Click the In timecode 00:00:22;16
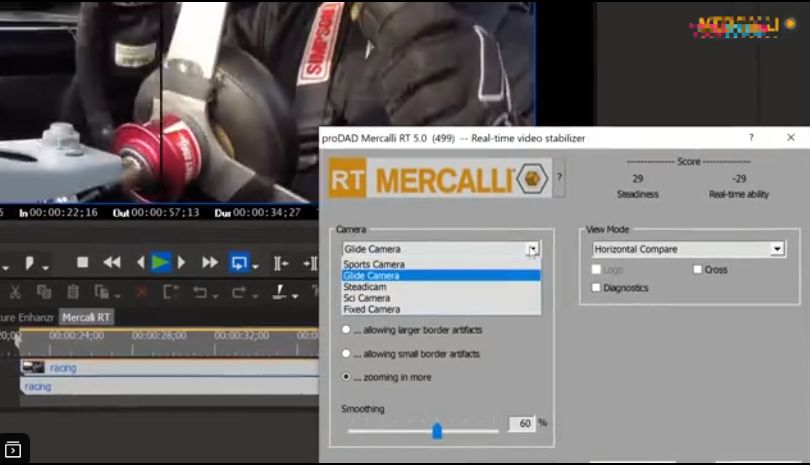810x465 pixels. tap(64, 212)
